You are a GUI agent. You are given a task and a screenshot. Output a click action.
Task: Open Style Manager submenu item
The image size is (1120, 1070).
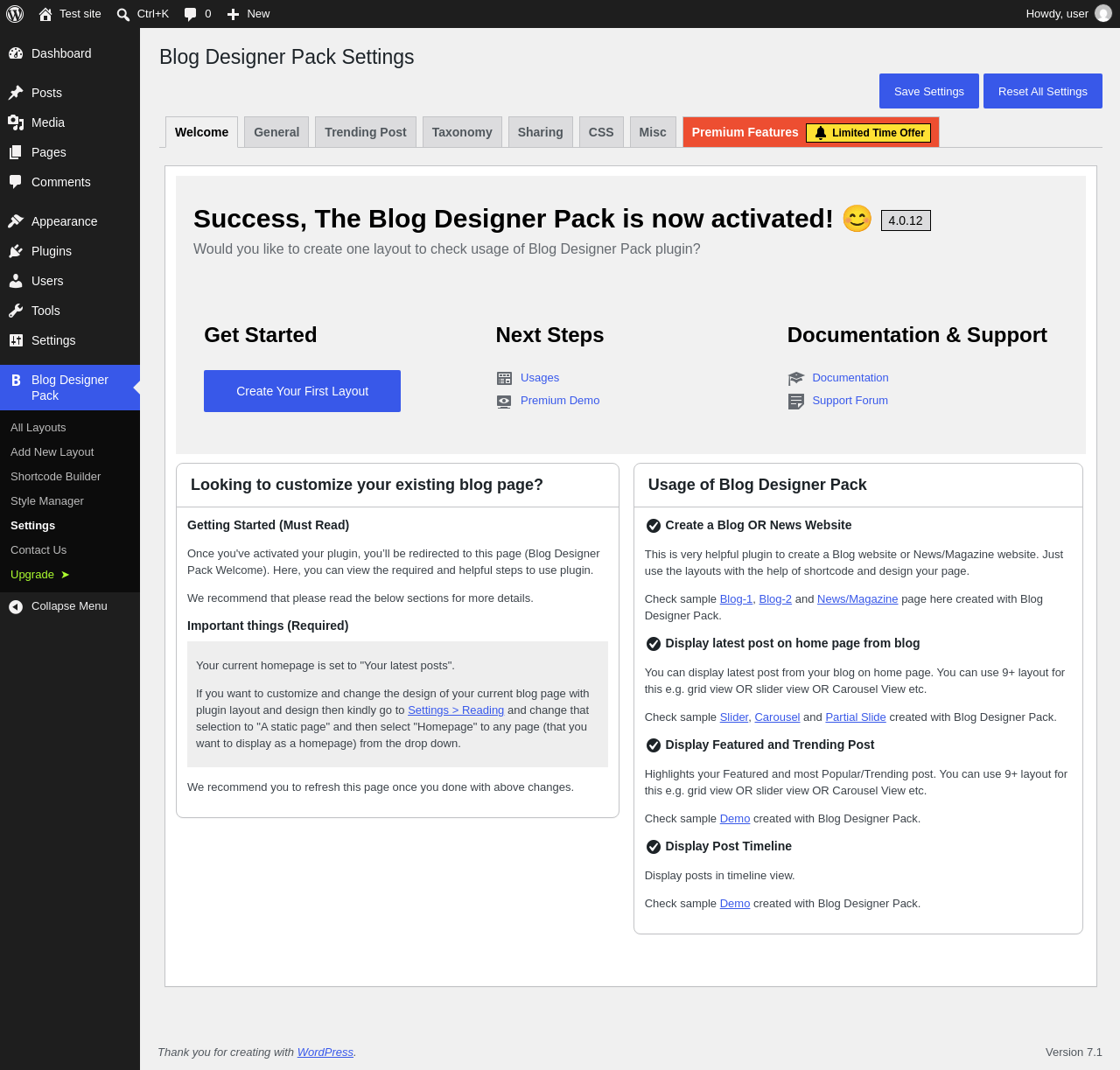(70, 501)
